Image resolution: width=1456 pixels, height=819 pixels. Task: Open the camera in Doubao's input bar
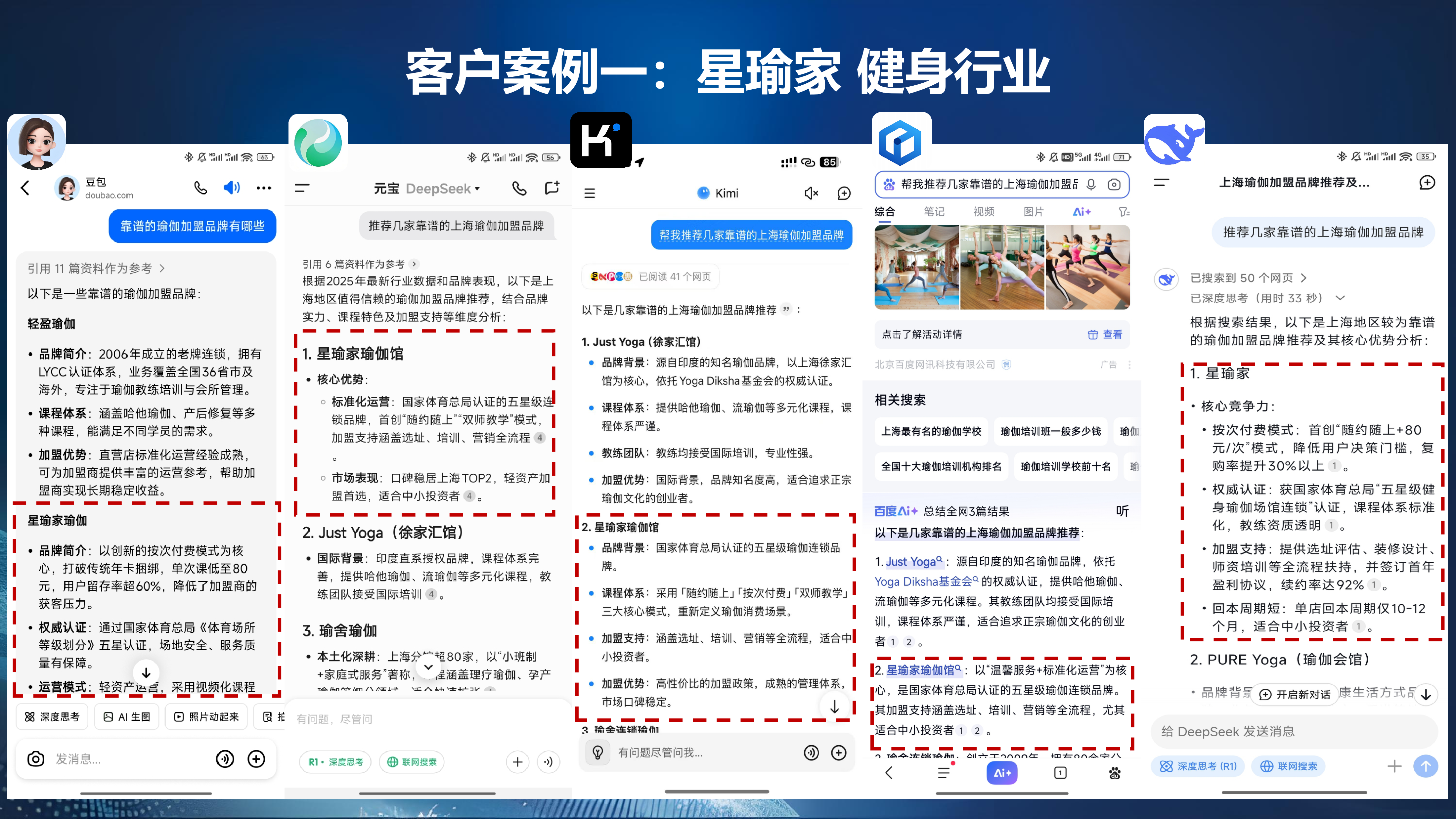tap(36, 759)
